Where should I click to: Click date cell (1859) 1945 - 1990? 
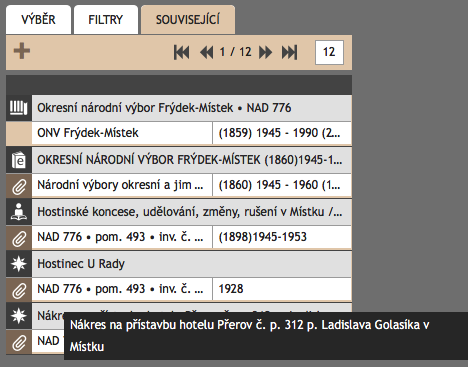[282, 133]
